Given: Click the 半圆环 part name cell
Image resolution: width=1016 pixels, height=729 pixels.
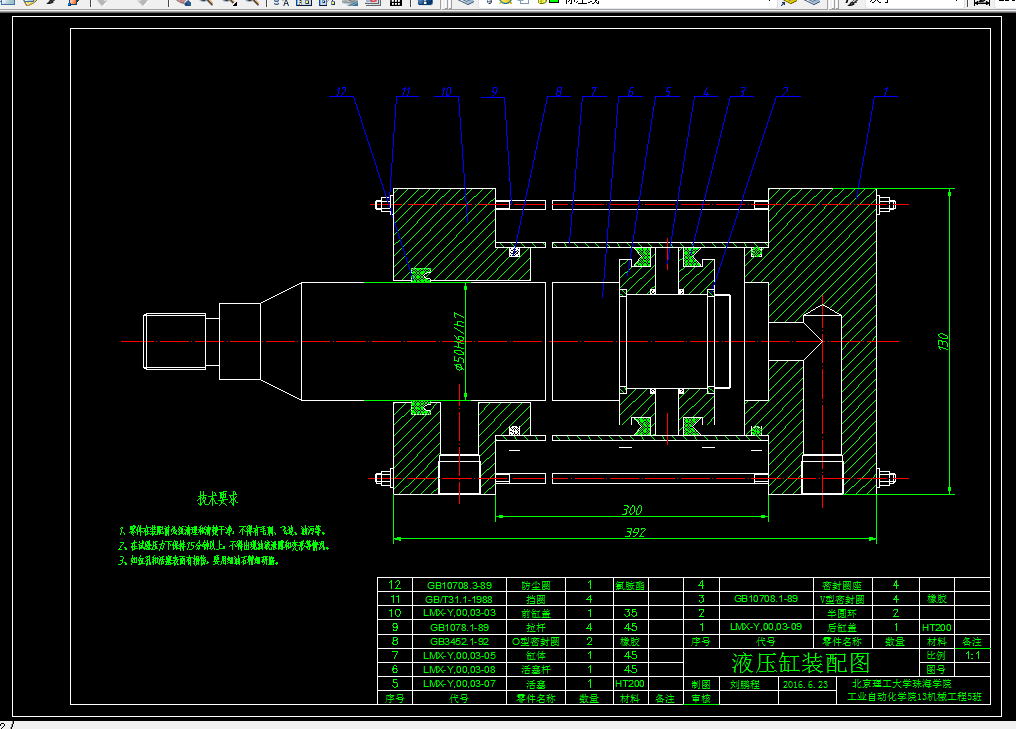Looking at the screenshot, I should tap(842, 613).
